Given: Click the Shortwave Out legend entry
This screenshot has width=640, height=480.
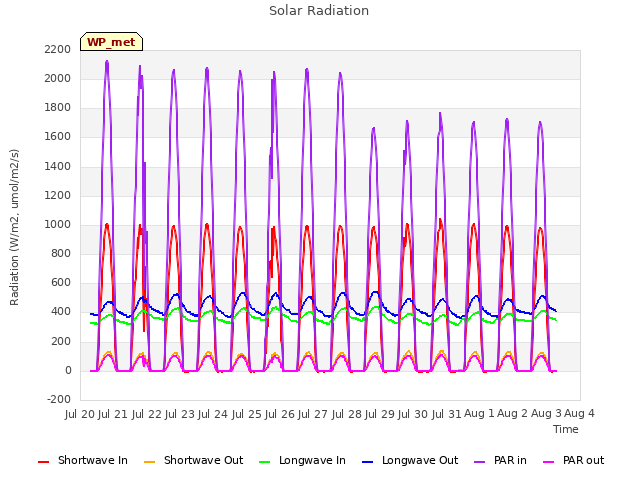Looking at the screenshot, I should click(x=193, y=460).
